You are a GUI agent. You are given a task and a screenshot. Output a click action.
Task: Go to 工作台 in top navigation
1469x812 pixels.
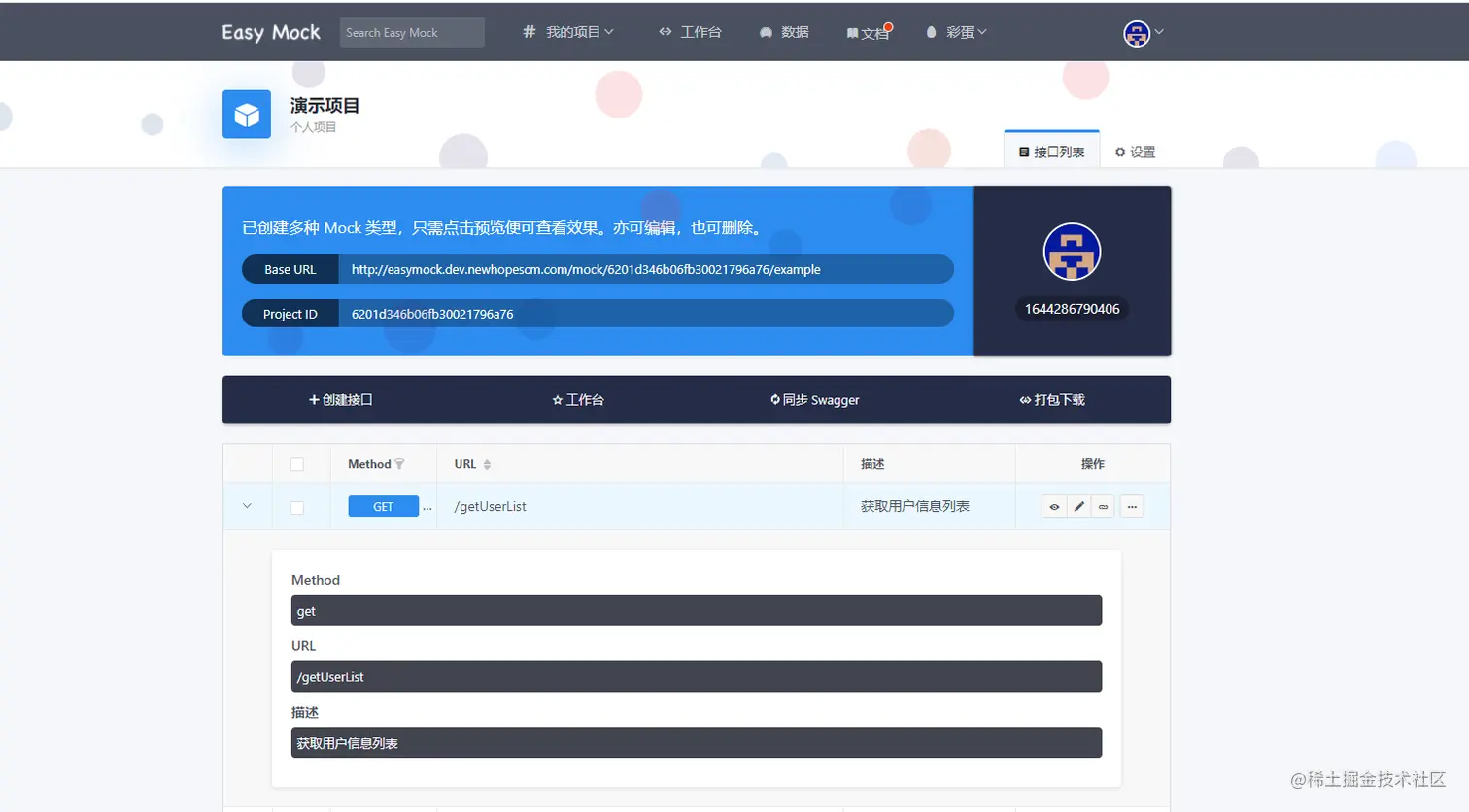690,32
